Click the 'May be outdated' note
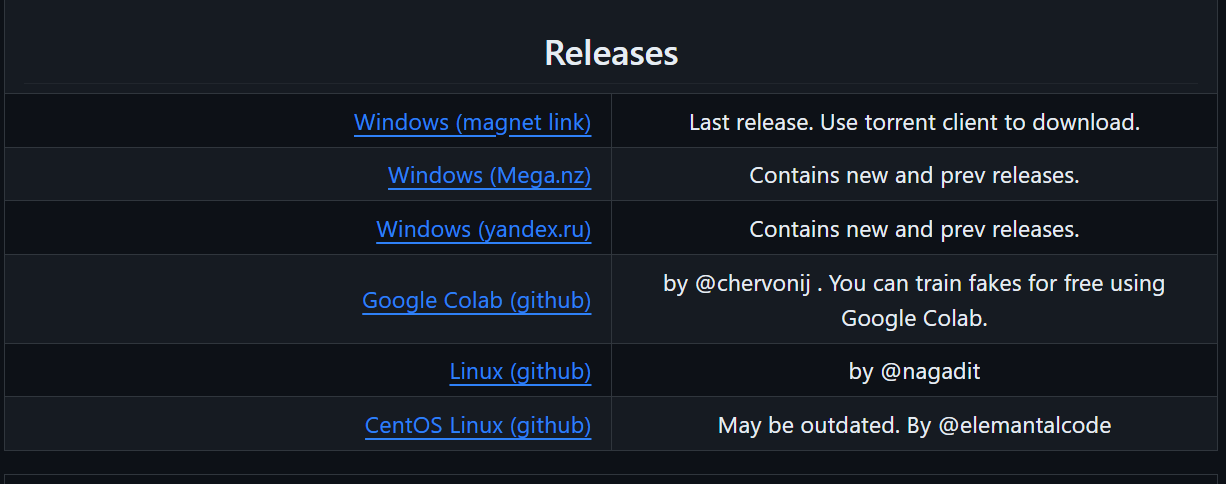 click(809, 426)
